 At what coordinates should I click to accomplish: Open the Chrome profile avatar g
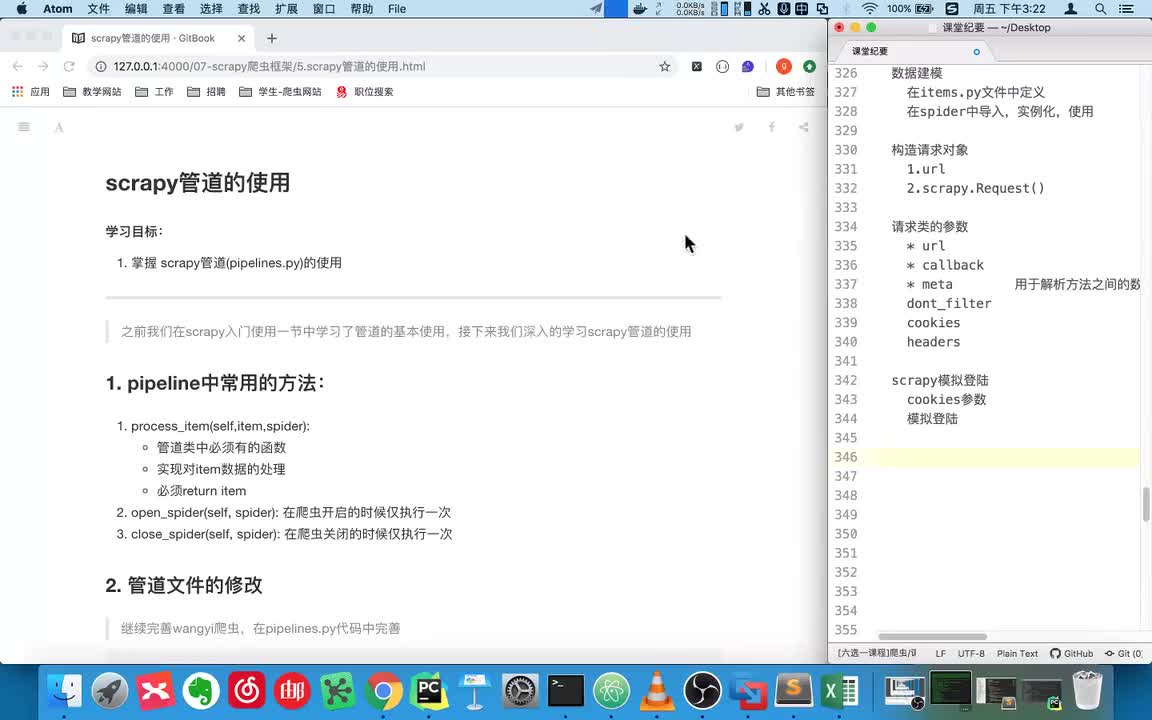pyautogui.click(x=784, y=66)
